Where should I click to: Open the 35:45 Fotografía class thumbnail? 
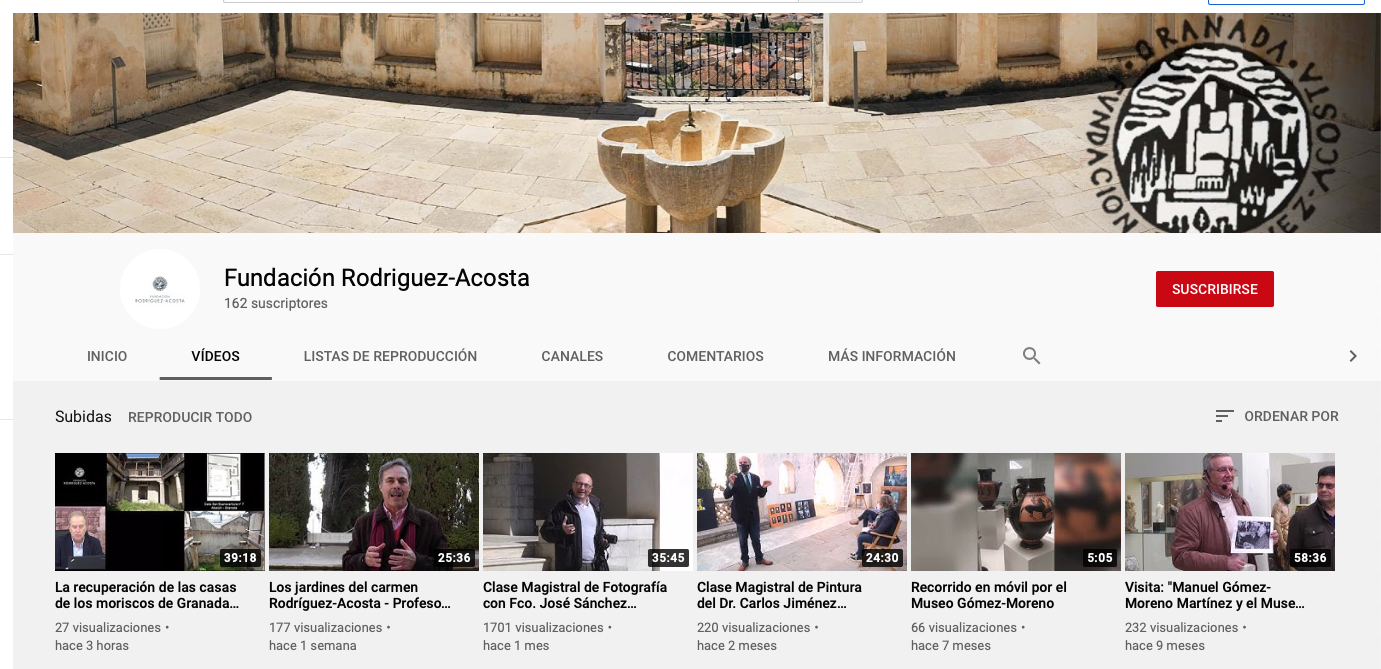(588, 512)
